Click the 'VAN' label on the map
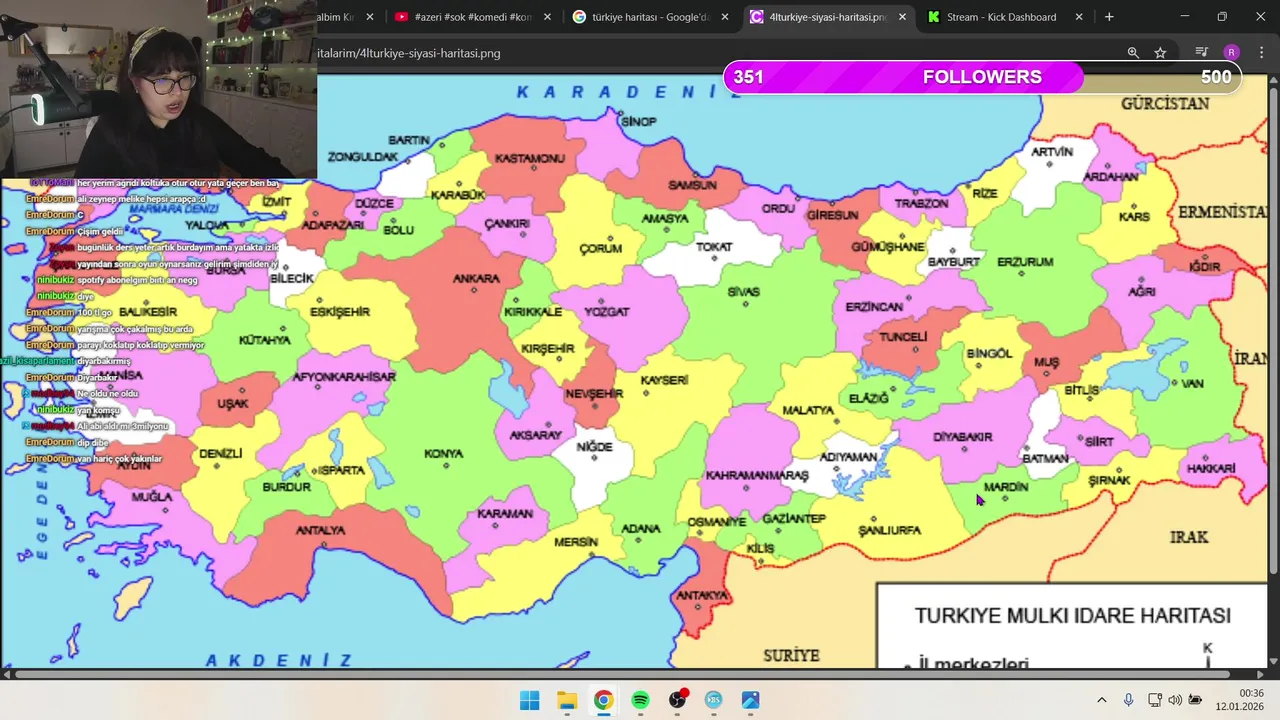 point(1192,384)
